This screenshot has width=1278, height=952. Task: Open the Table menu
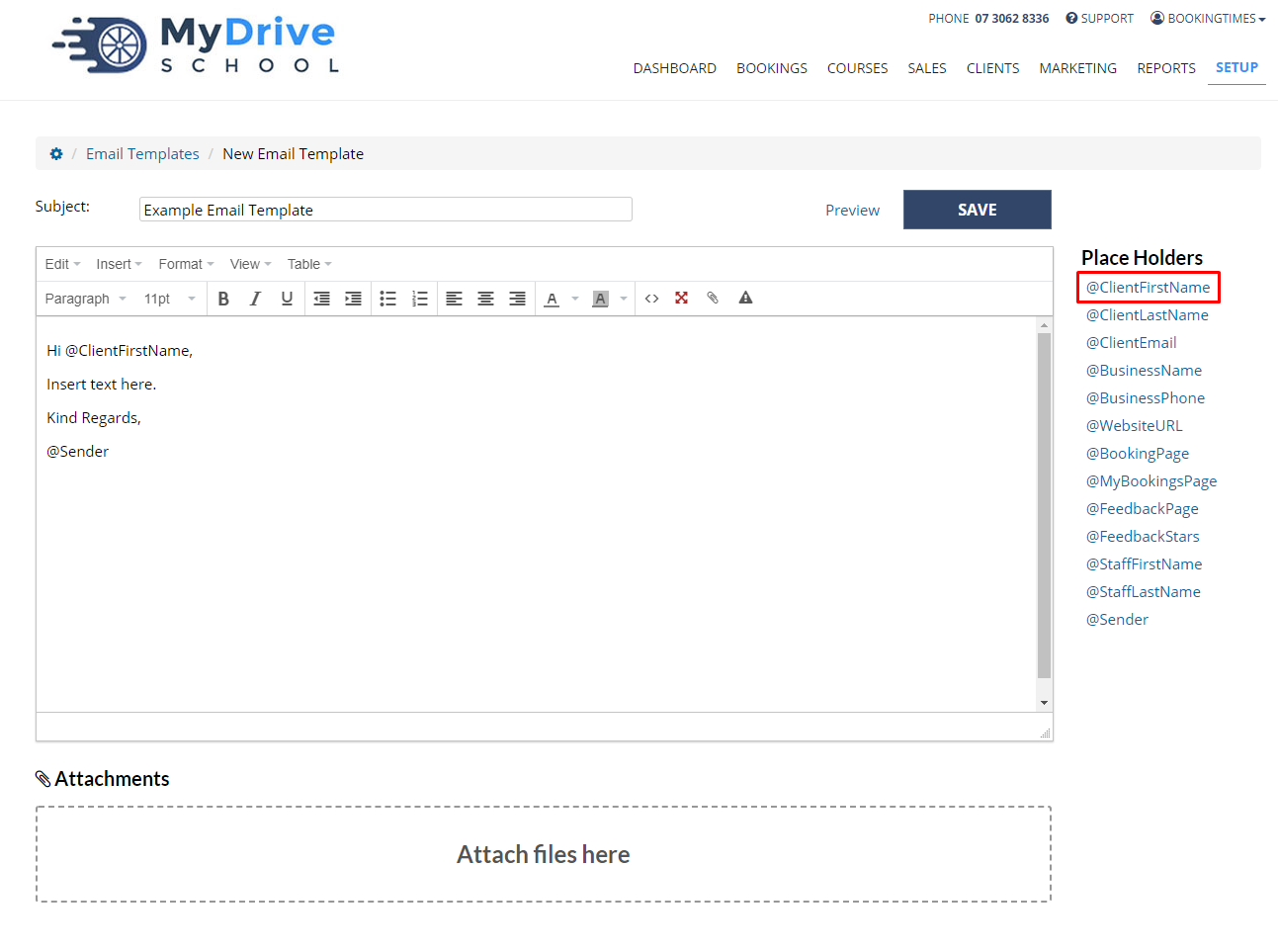[x=309, y=264]
